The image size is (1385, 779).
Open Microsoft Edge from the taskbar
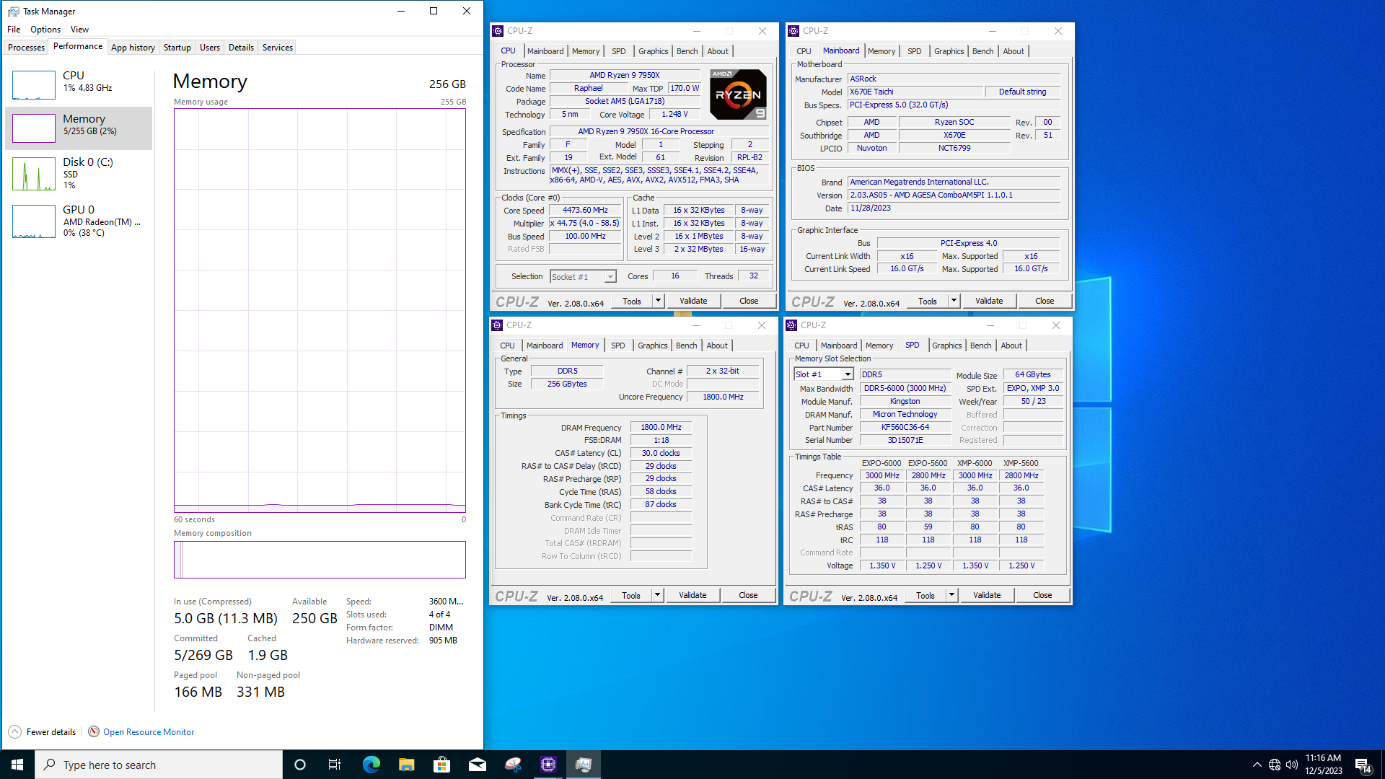[371, 765]
